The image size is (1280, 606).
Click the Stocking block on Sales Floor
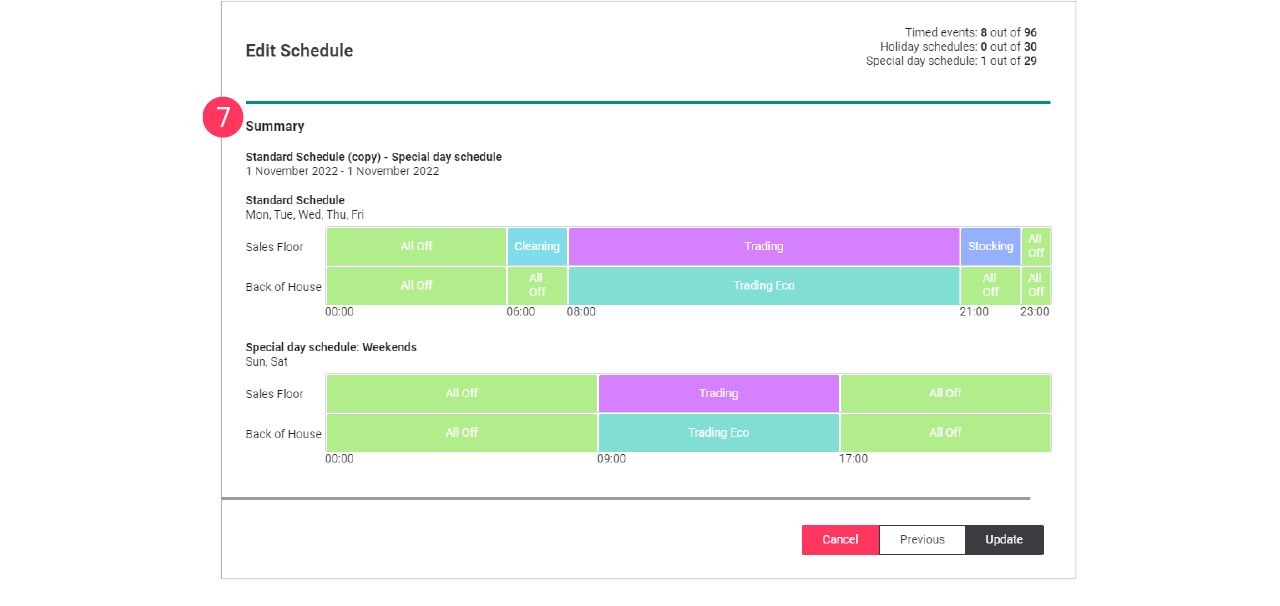coord(990,246)
